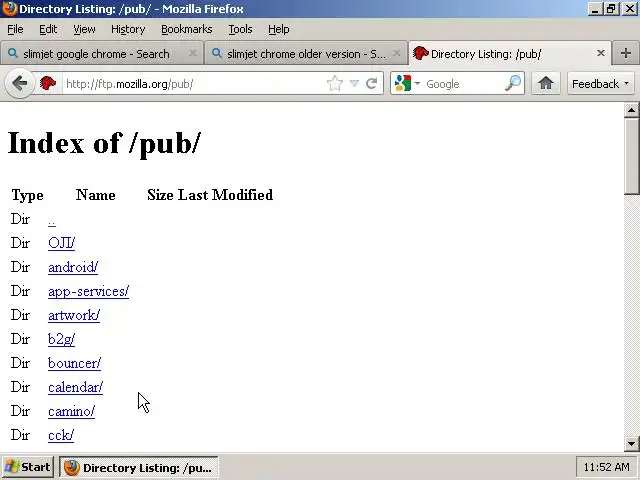The width and height of the screenshot is (640, 480).
Task: Click the scrollbar down arrow
Action: pyautogui.click(x=631, y=443)
